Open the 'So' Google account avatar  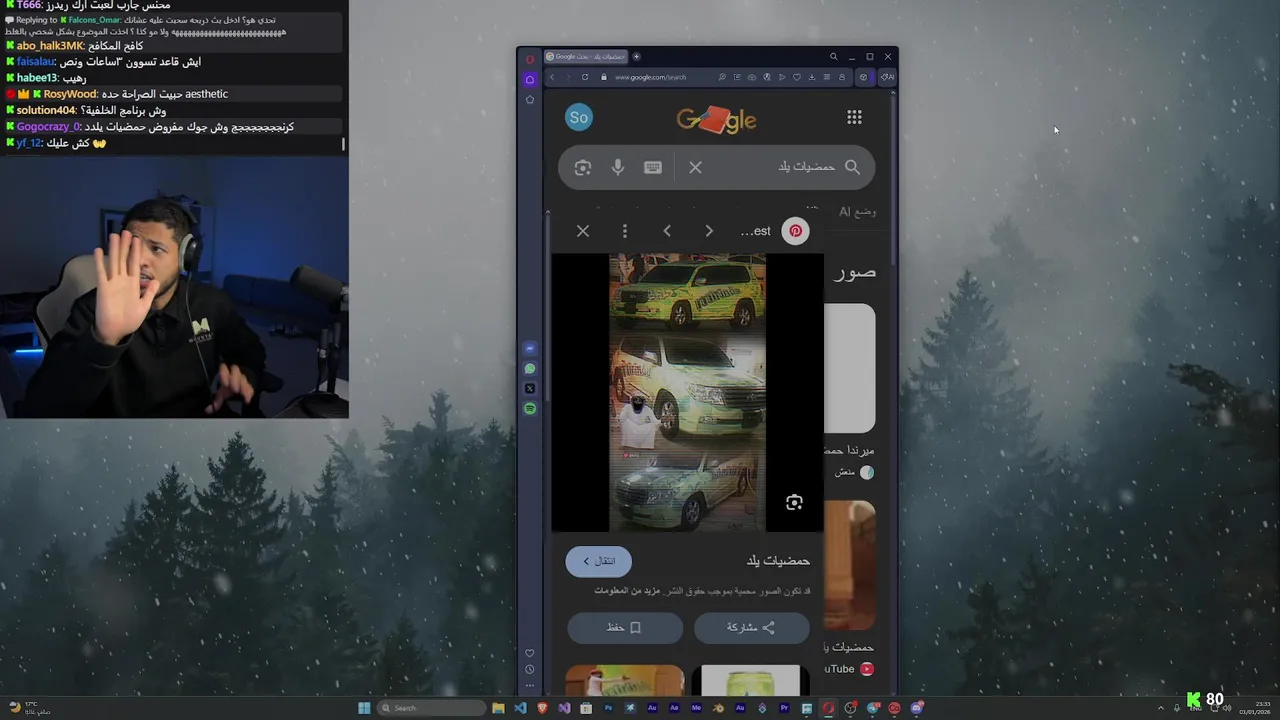(x=579, y=117)
